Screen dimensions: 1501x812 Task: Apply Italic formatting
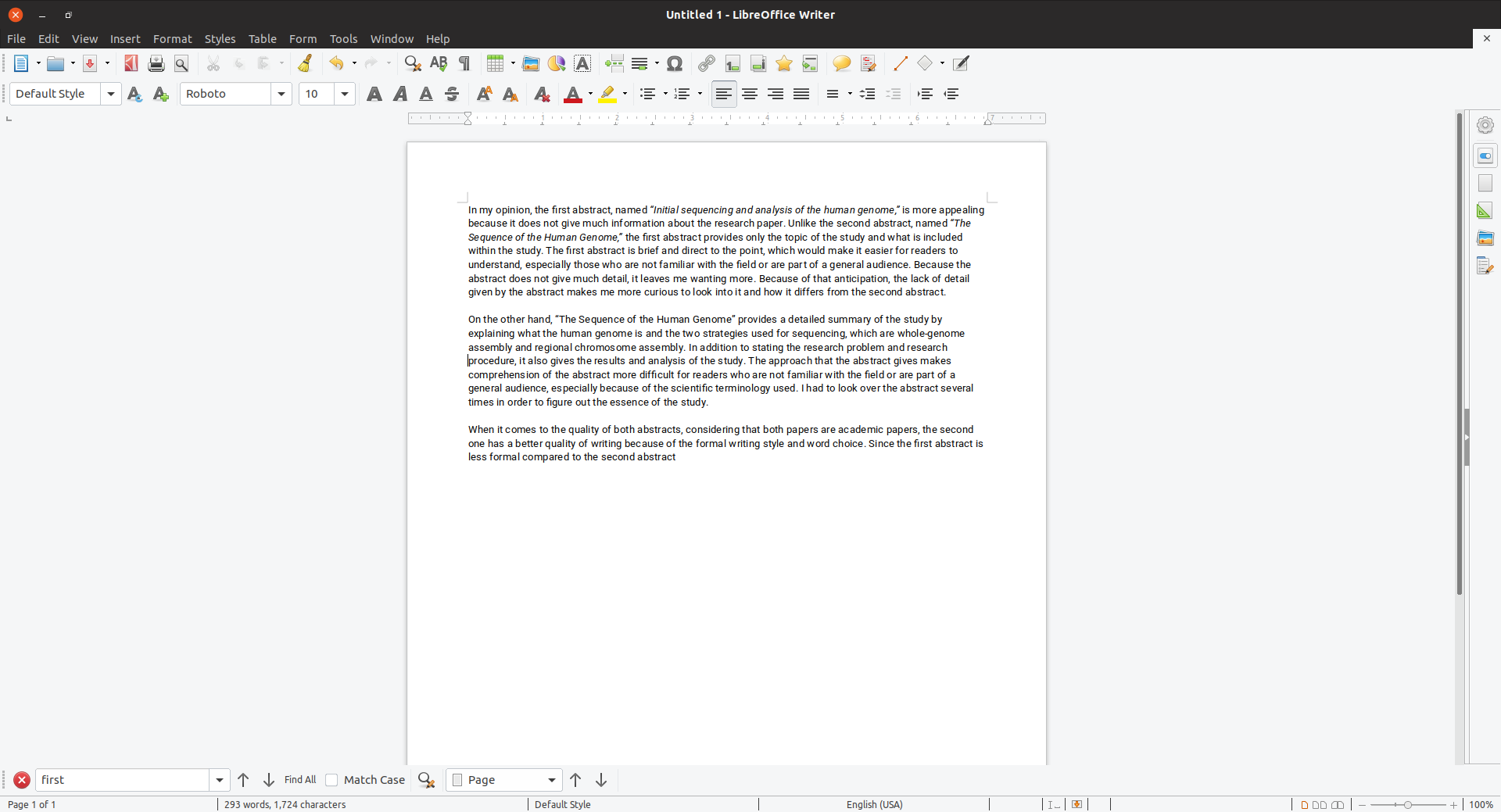(x=400, y=95)
